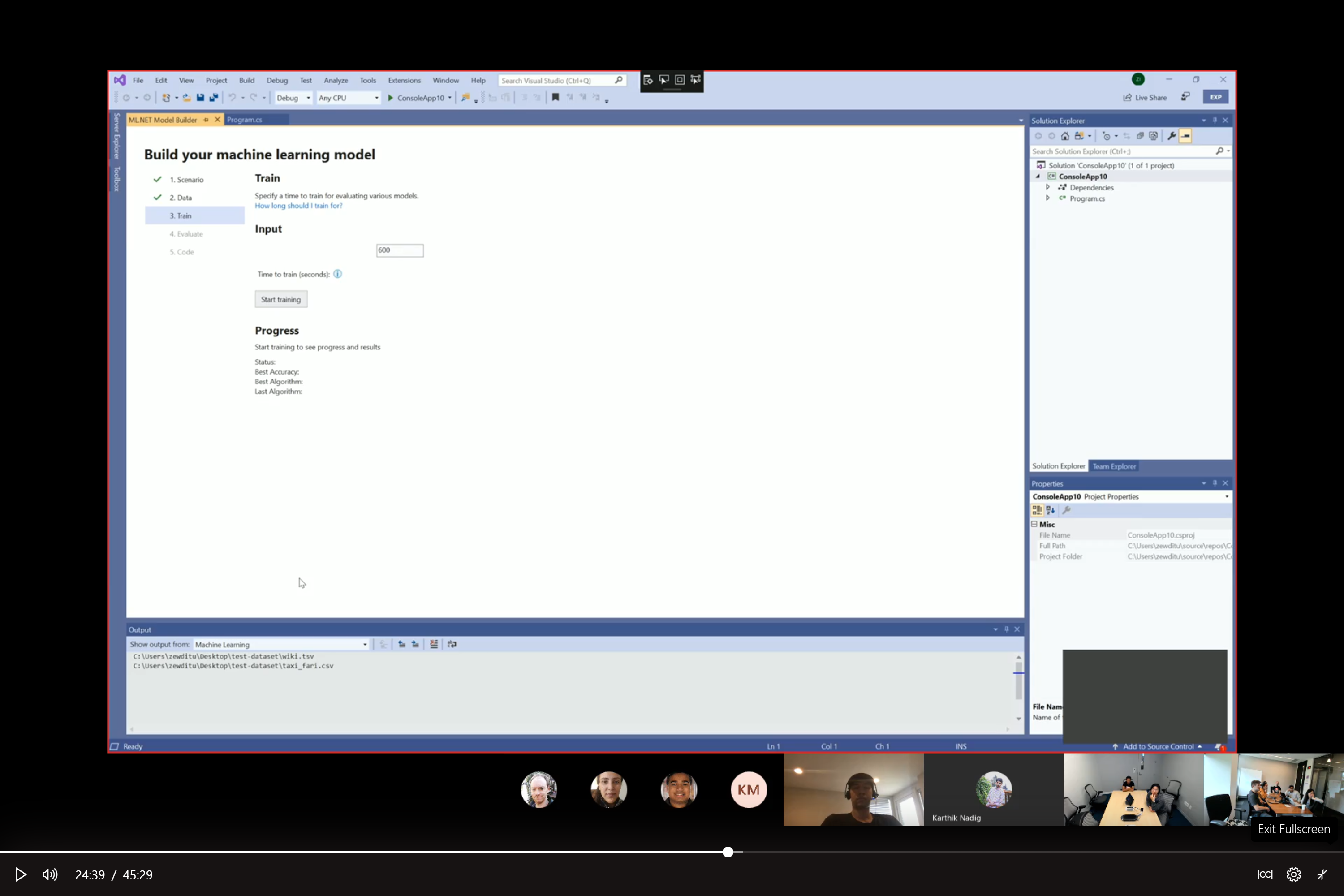
Task: Toggle auto-hide pin on Output panel
Action: (1006, 629)
